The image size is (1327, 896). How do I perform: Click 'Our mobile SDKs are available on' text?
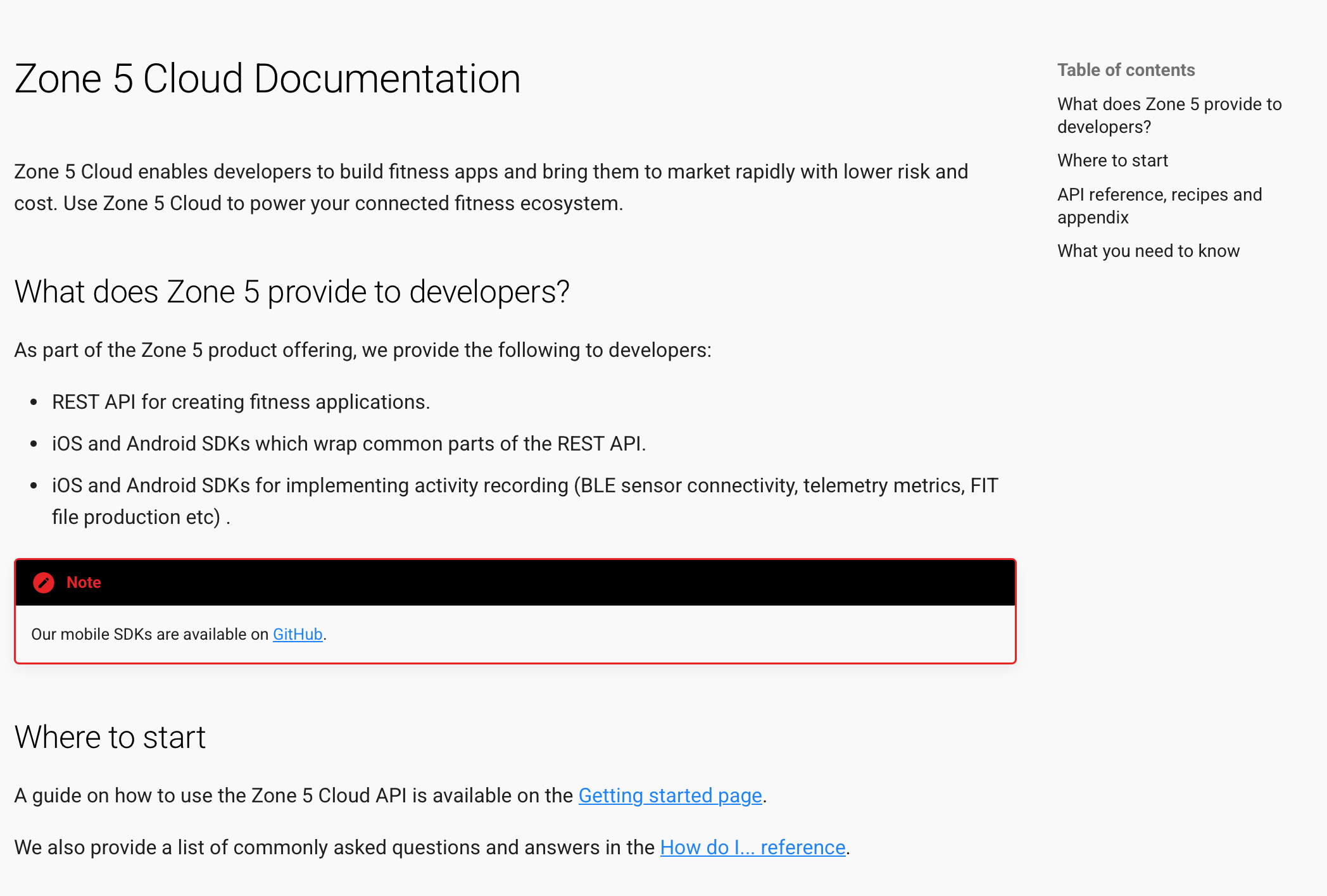[x=150, y=634]
